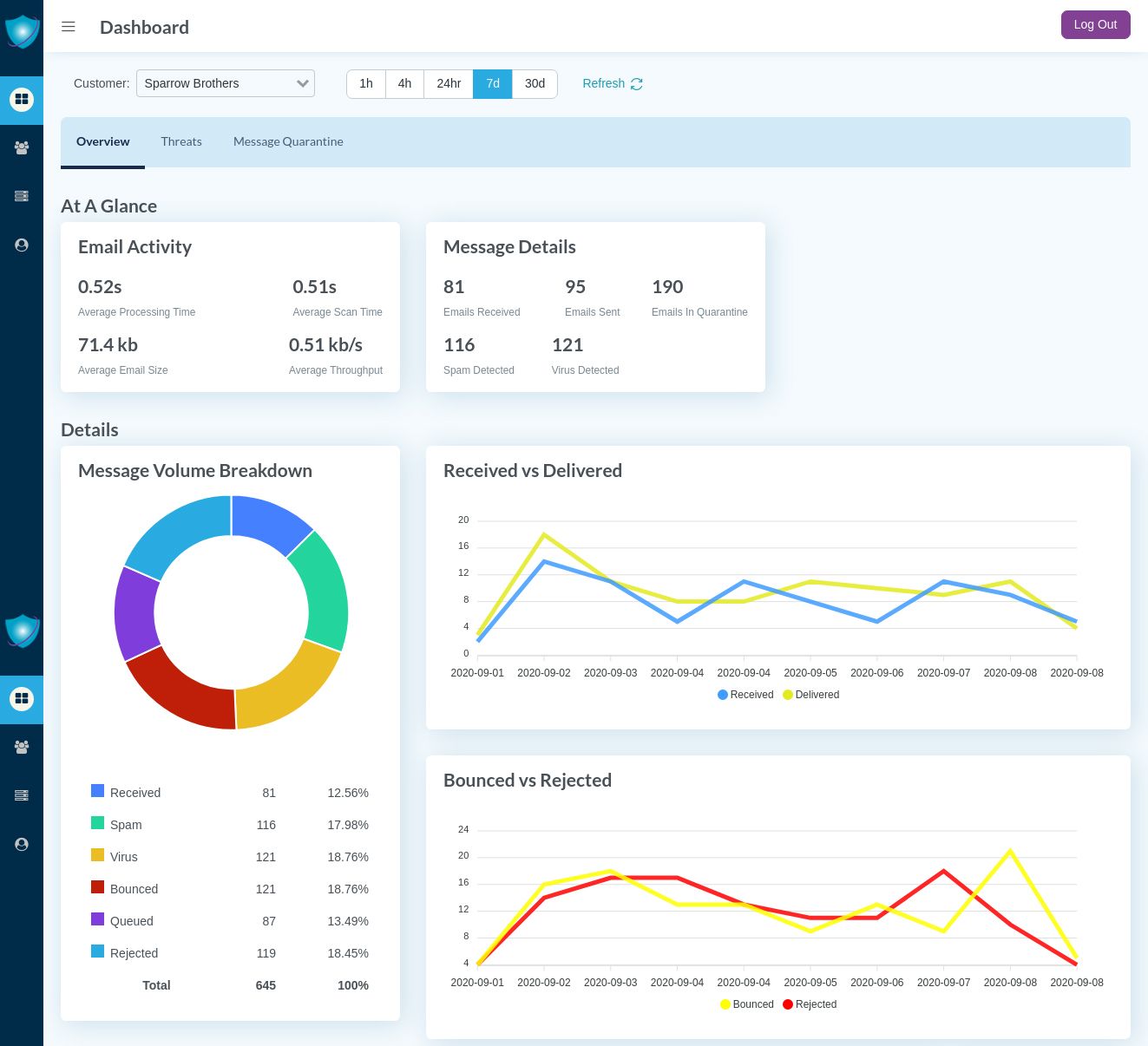Screen dimensions: 1148x1046
Task: Click the users group icon in sidebar
Action: click(x=22, y=147)
